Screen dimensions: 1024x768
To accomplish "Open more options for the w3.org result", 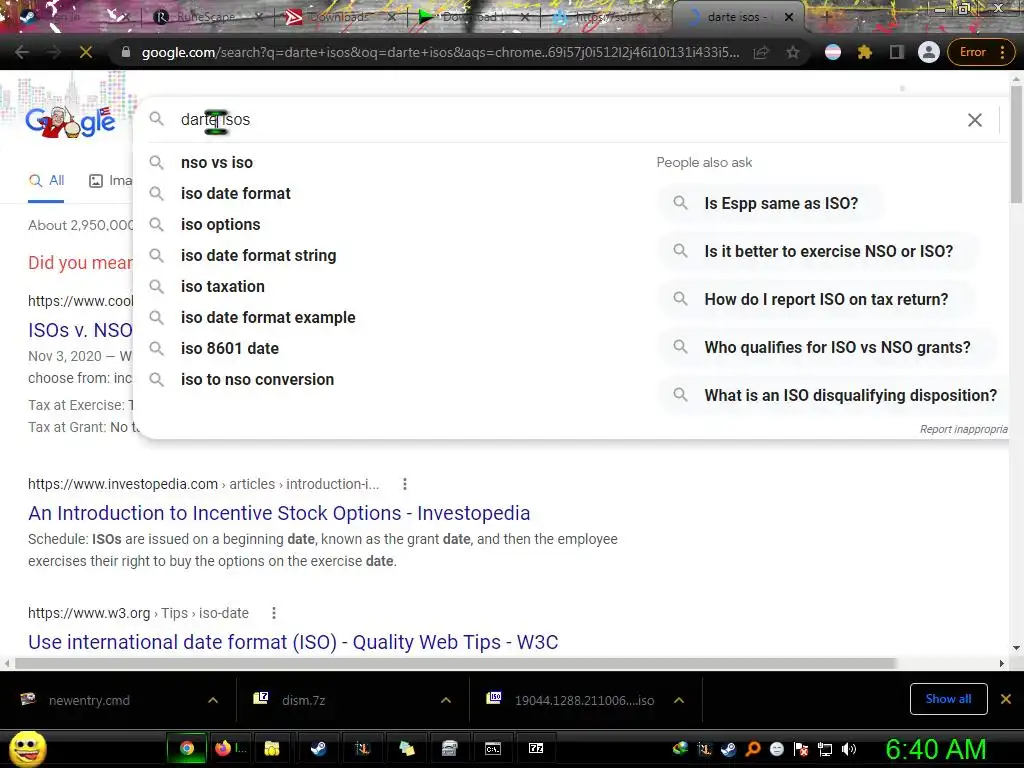I will (x=274, y=613).
